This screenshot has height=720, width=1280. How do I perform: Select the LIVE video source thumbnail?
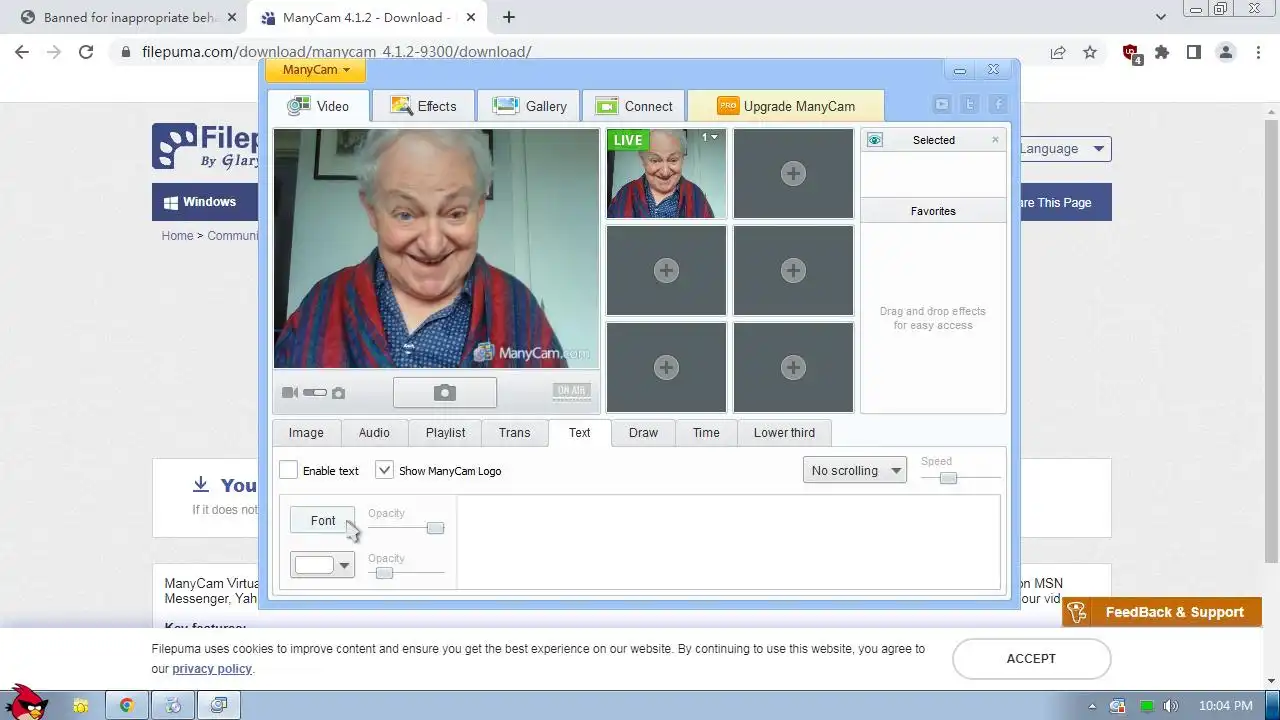[666, 173]
